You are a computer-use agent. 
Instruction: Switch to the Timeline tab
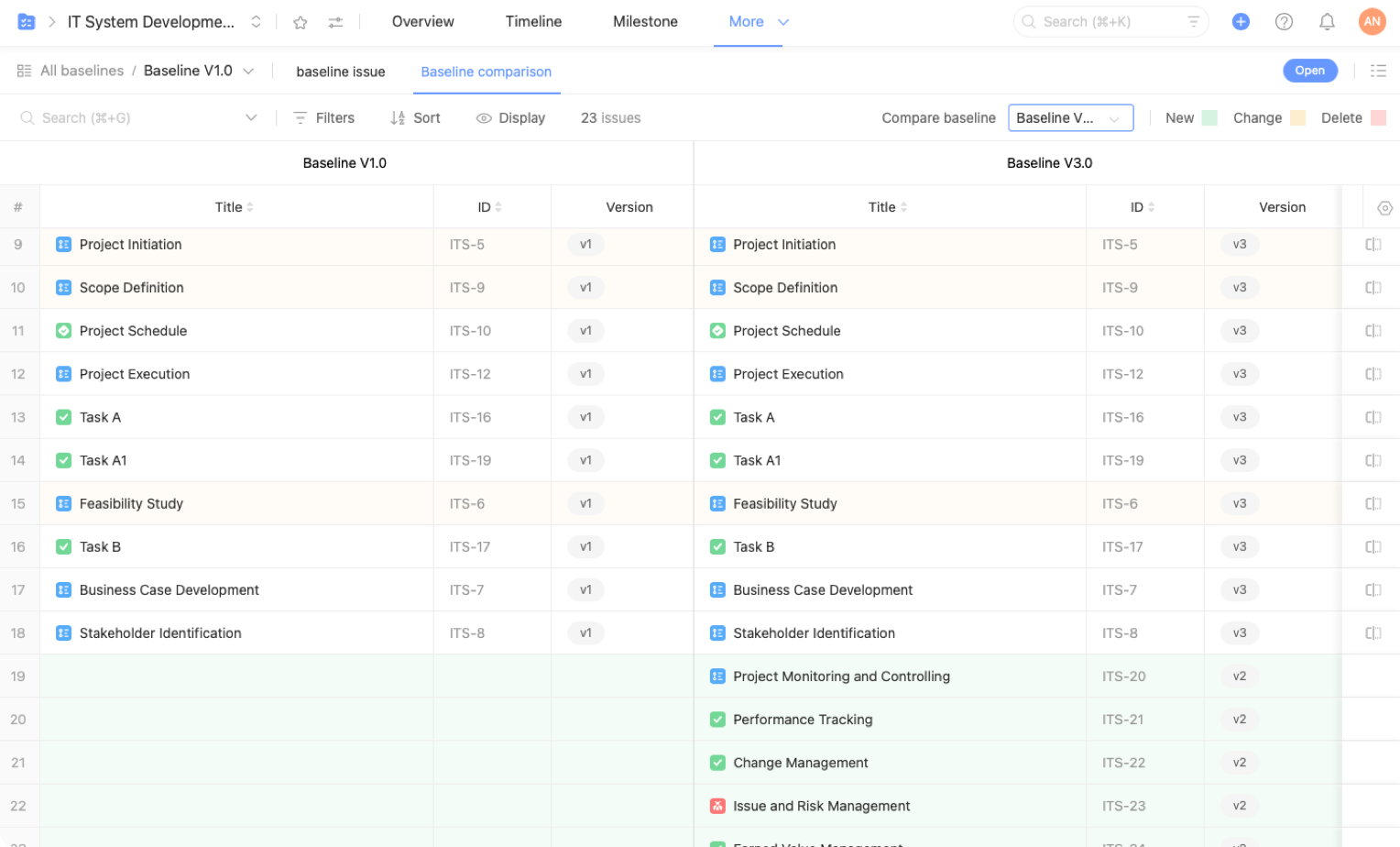click(533, 22)
